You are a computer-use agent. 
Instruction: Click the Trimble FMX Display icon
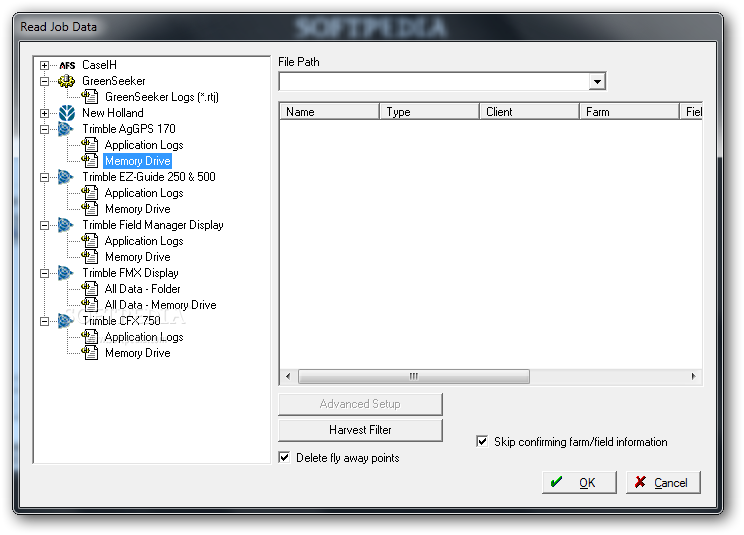[x=65, y=273]
